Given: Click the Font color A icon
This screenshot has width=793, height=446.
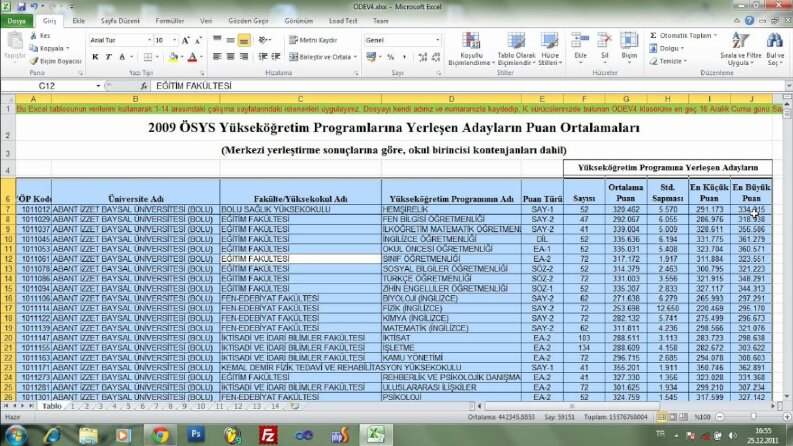Looking at the screenshot, I should 192,57.
